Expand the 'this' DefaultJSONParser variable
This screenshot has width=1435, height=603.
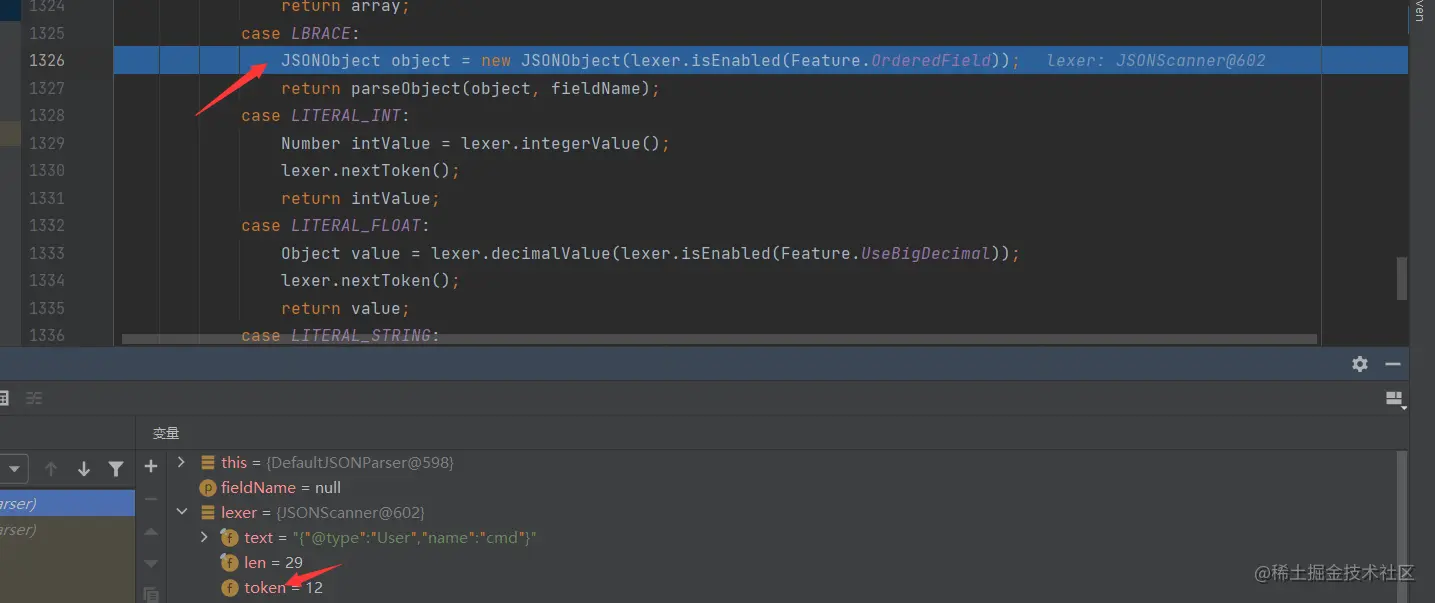[181, 462]
